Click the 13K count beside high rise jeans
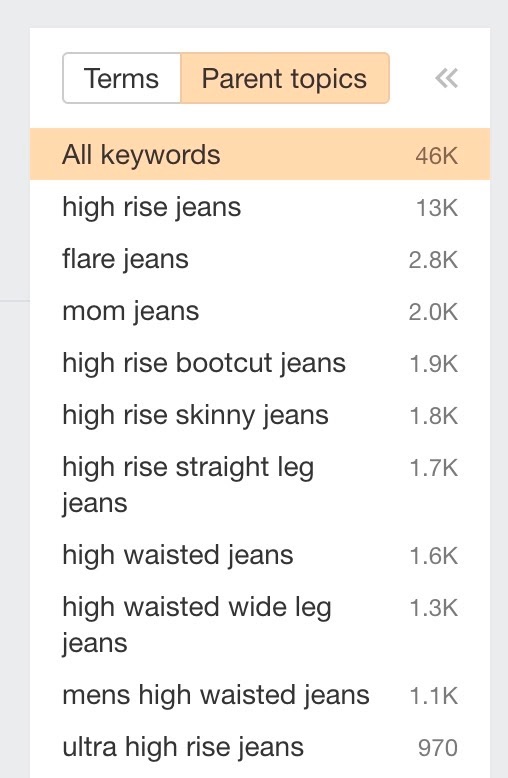This screenshot has width=508, height=778. pos(437,208)
